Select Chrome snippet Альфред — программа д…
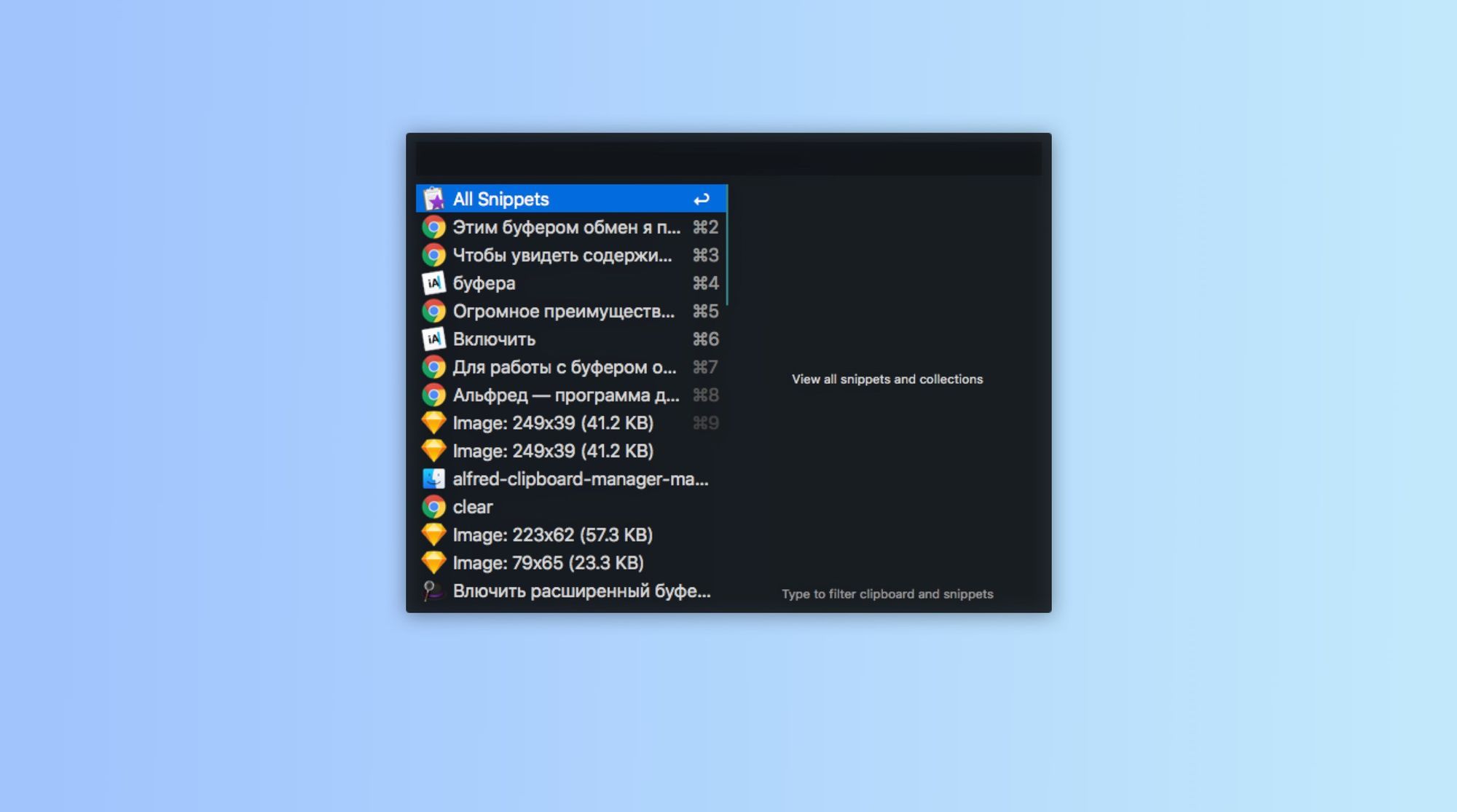 pos(565,395)
